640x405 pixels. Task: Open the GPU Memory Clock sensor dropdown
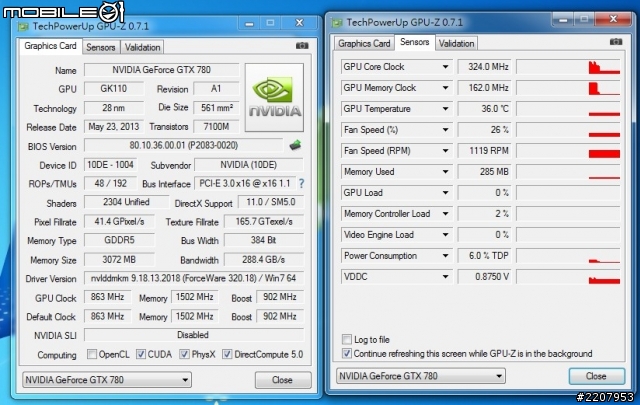[x=445, y=88]
